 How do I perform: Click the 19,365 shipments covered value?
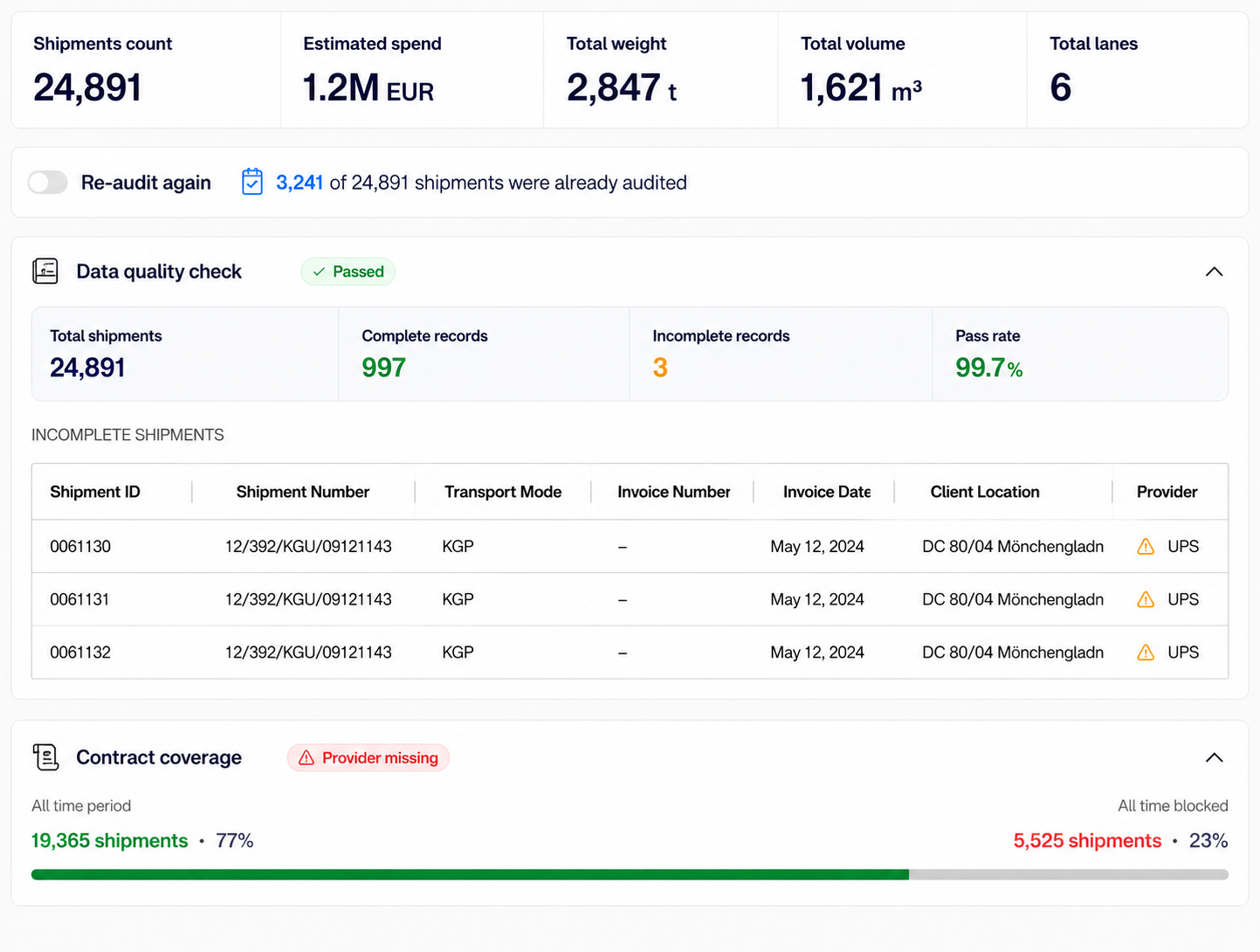[x=110, y=841]
